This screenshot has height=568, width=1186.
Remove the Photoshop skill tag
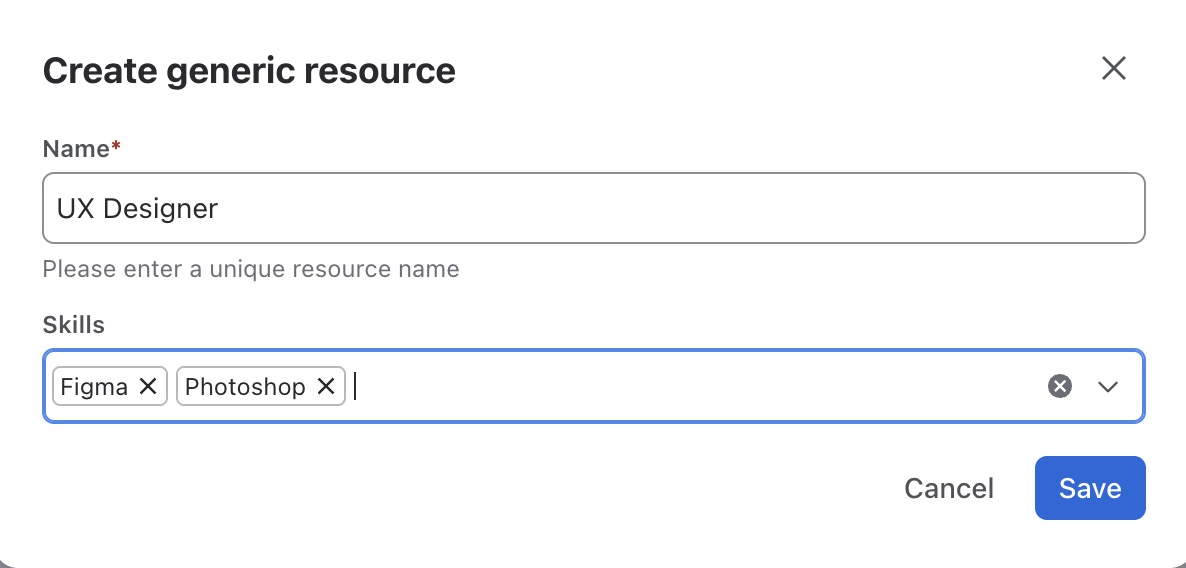click(326, 386)
